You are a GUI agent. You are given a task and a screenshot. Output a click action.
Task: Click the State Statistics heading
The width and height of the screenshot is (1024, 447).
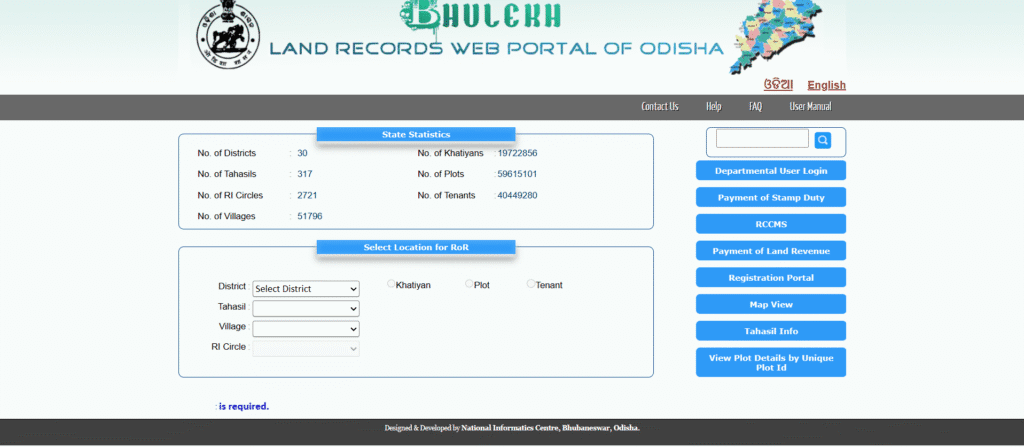point(416,135)
